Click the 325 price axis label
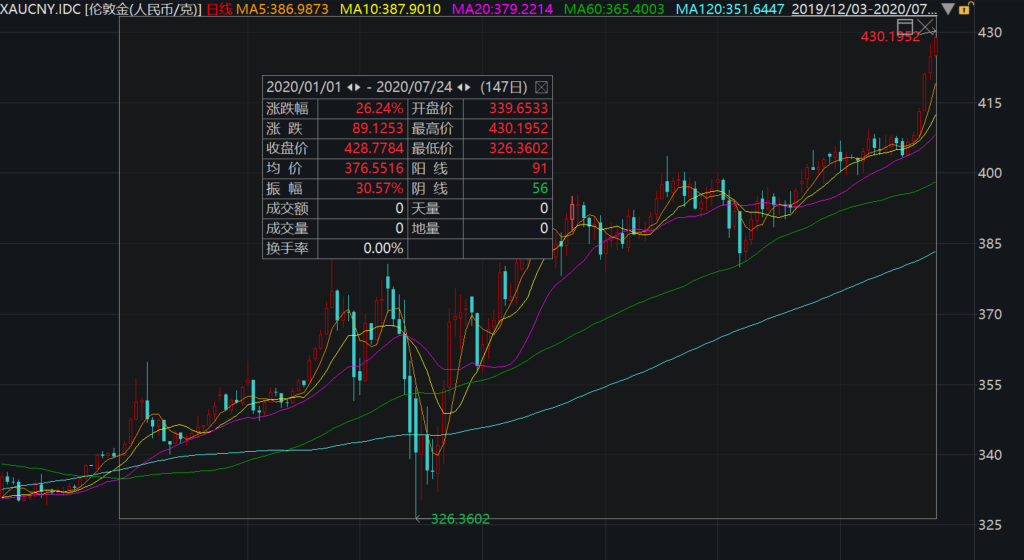Image resolution: width=1024 pixels, height=560 pixels. 989,525
